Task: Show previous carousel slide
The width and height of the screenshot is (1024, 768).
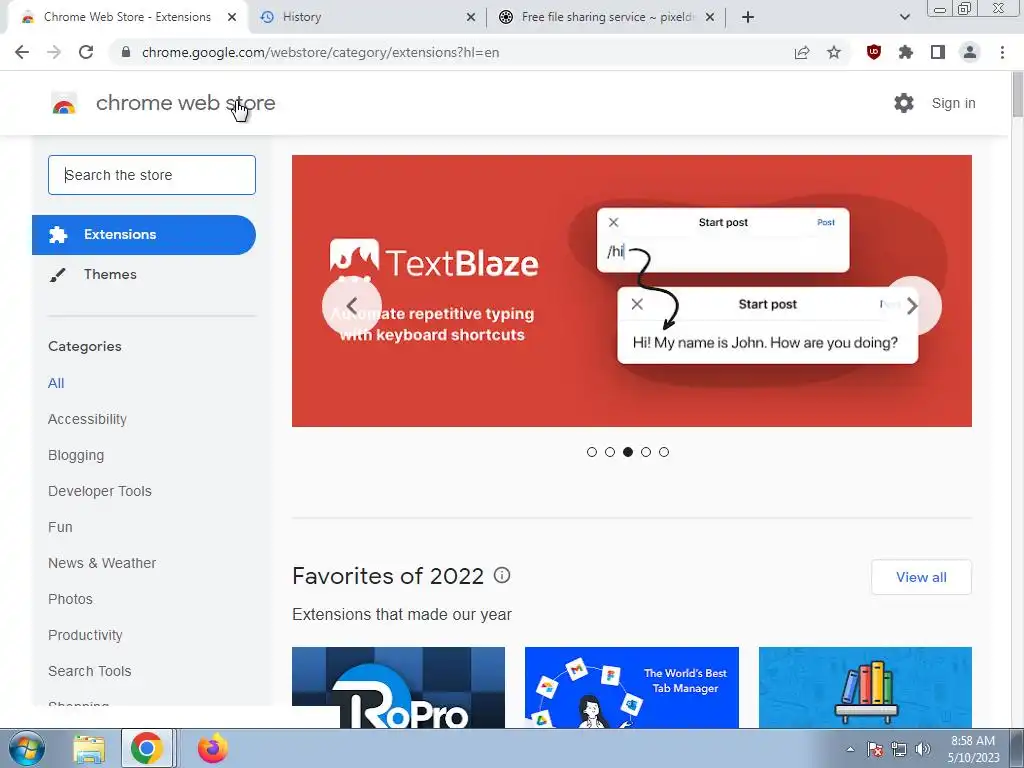Action: pyautogui.click(x=352, y=305)
